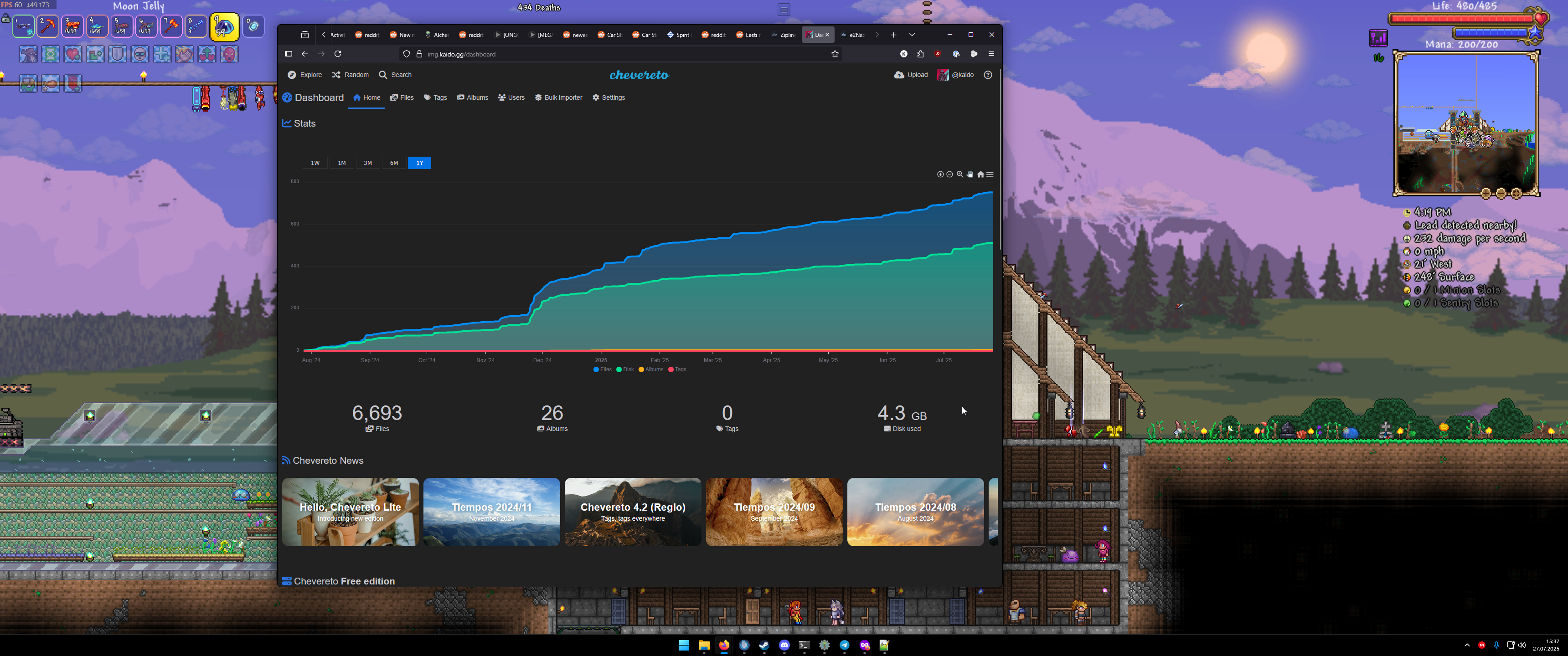Toggle the Albums series in chart legend
Screen dimensions: 1568x656
coord(651,369)
